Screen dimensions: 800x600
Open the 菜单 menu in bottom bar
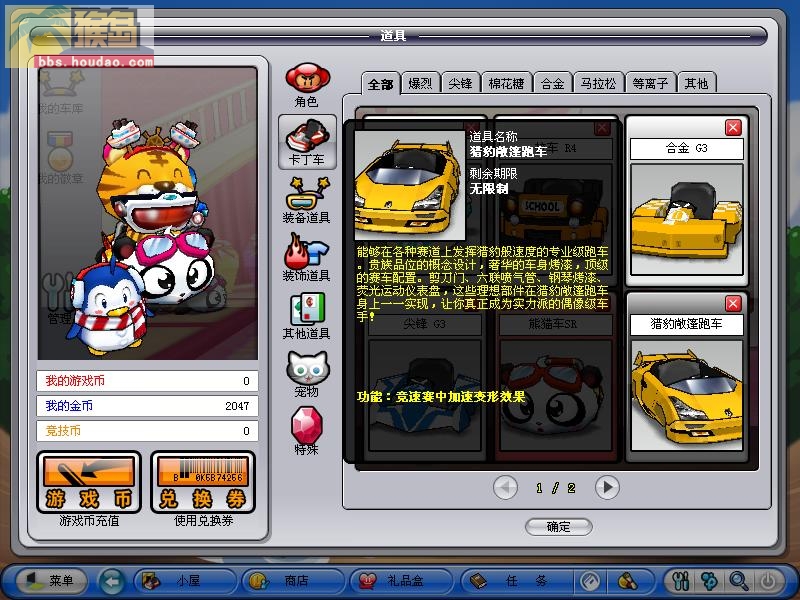tap(51, 581)
